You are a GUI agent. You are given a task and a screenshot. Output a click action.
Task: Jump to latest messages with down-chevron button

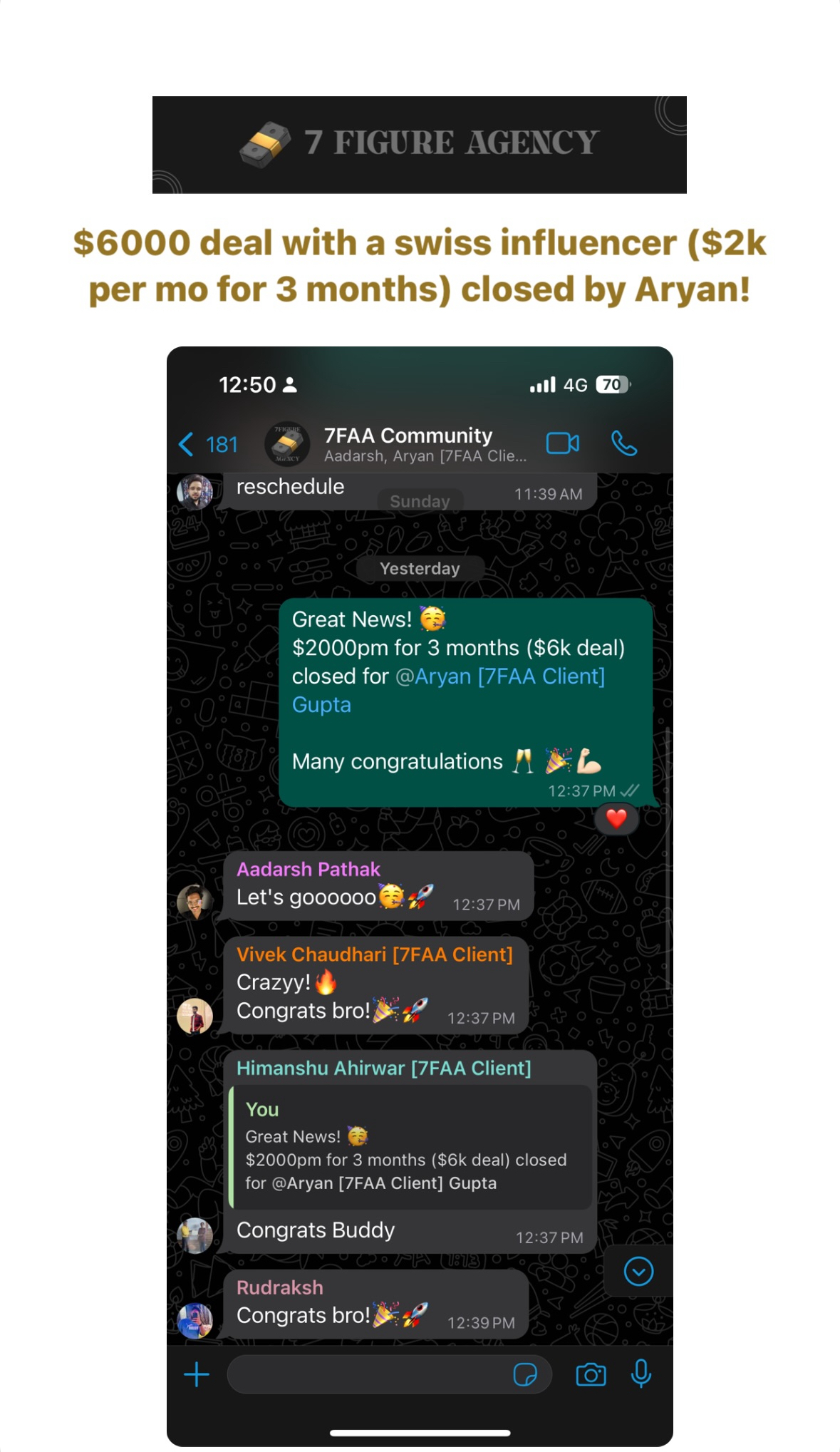click(638, 1271)
